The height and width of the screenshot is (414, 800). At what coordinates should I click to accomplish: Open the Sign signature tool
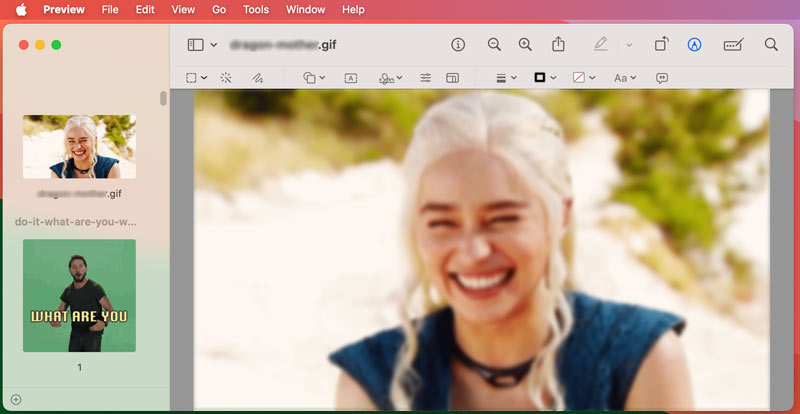386,78
